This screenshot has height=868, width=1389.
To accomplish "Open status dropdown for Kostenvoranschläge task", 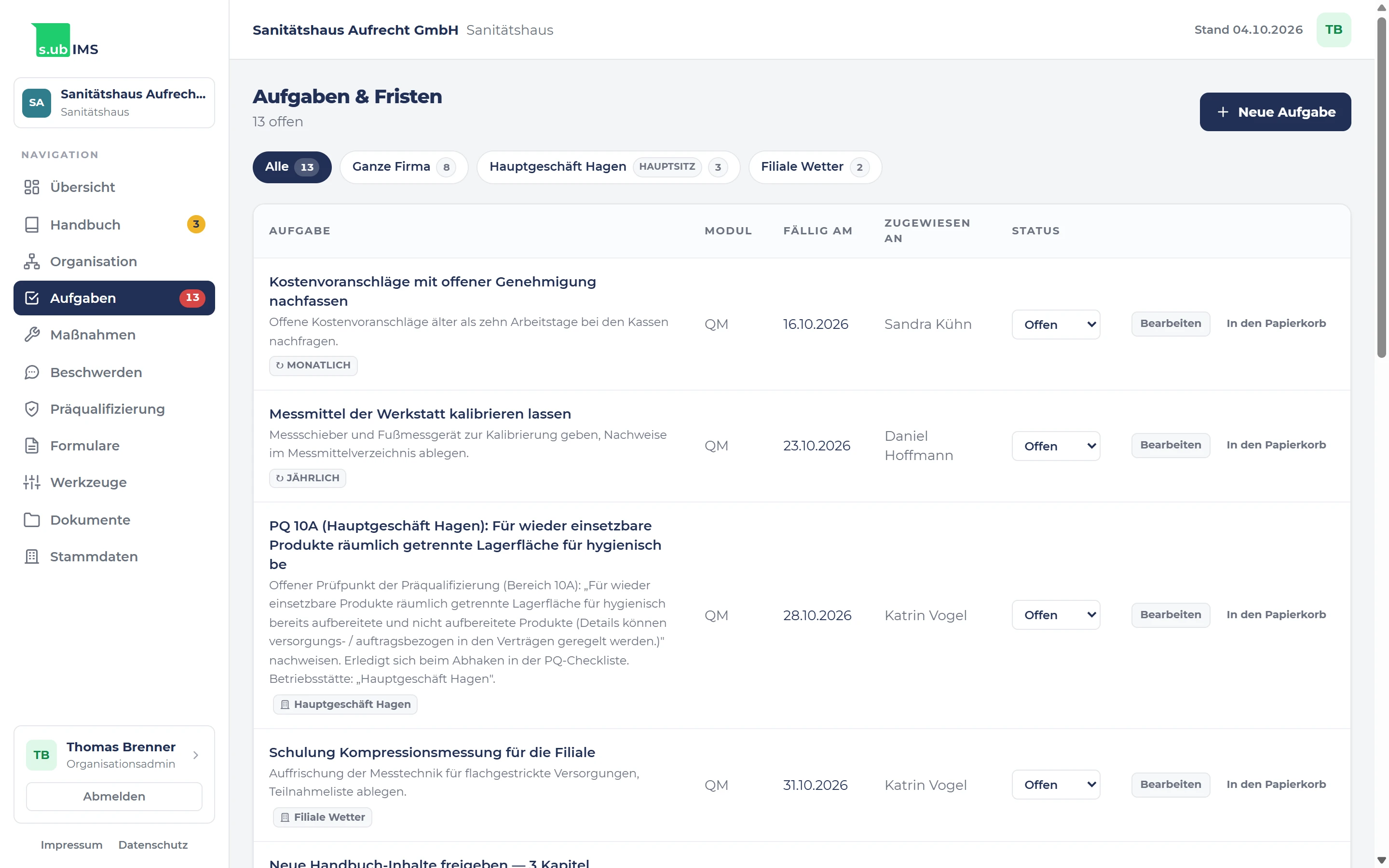I will click(x=1056, y=325).
